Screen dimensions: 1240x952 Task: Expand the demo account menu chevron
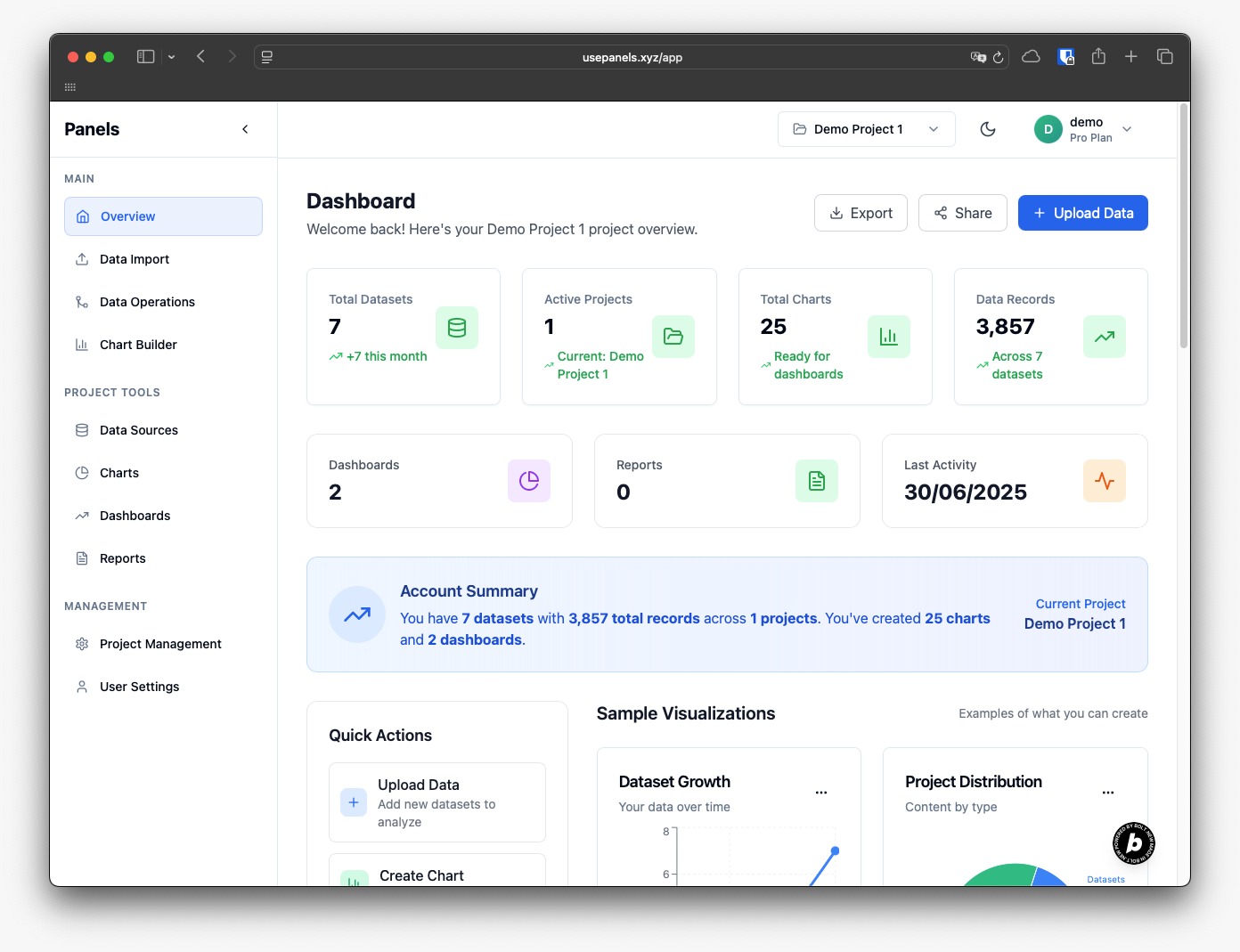click(1127, 129)
